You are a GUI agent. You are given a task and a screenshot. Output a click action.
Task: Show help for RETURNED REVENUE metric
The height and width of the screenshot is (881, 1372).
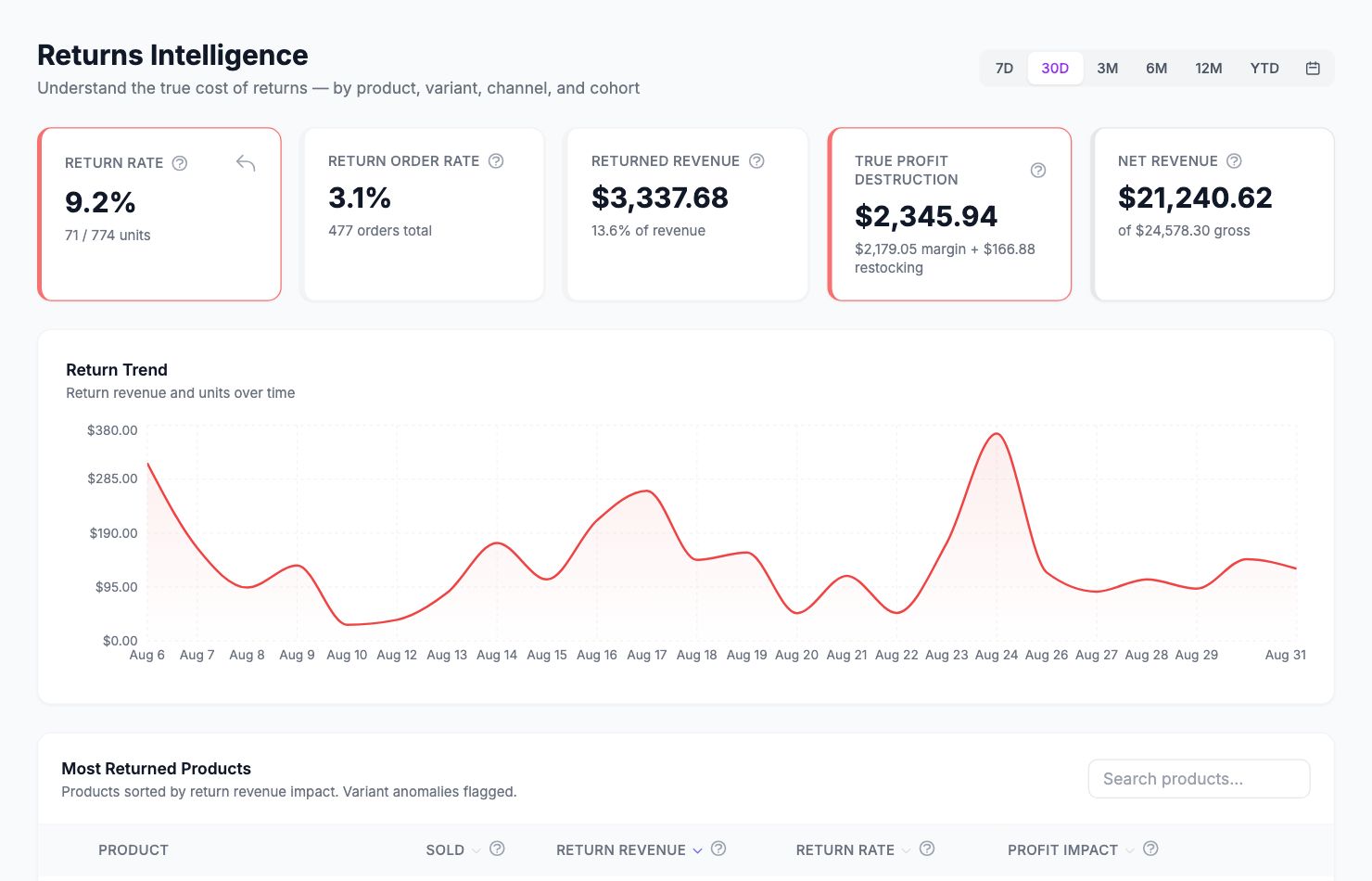756,160
